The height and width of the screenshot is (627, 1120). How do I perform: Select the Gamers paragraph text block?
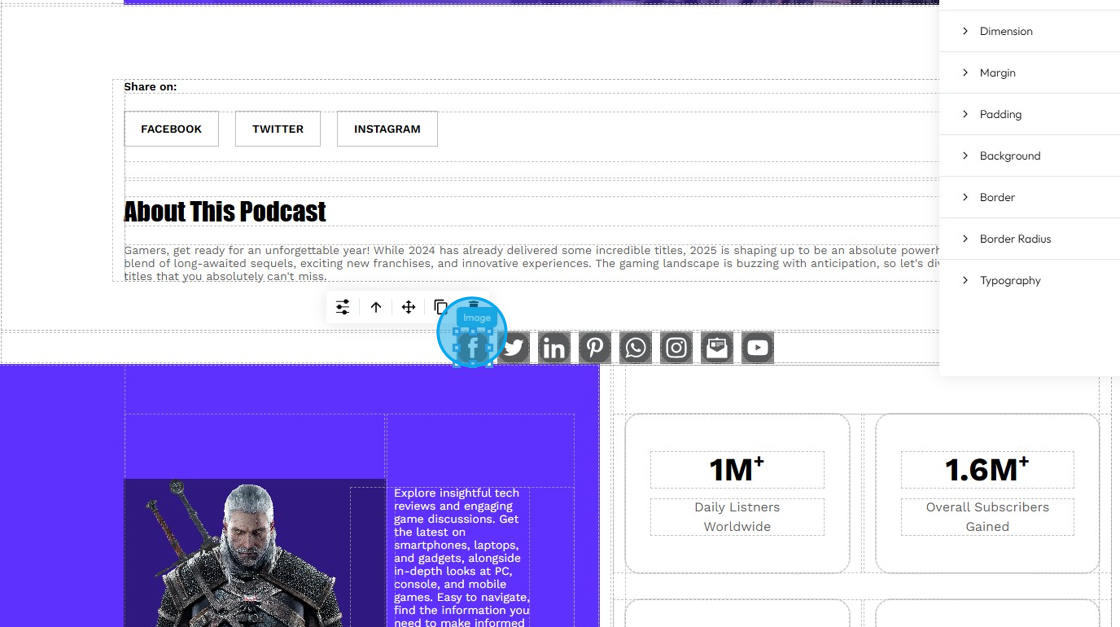(531, 263)
